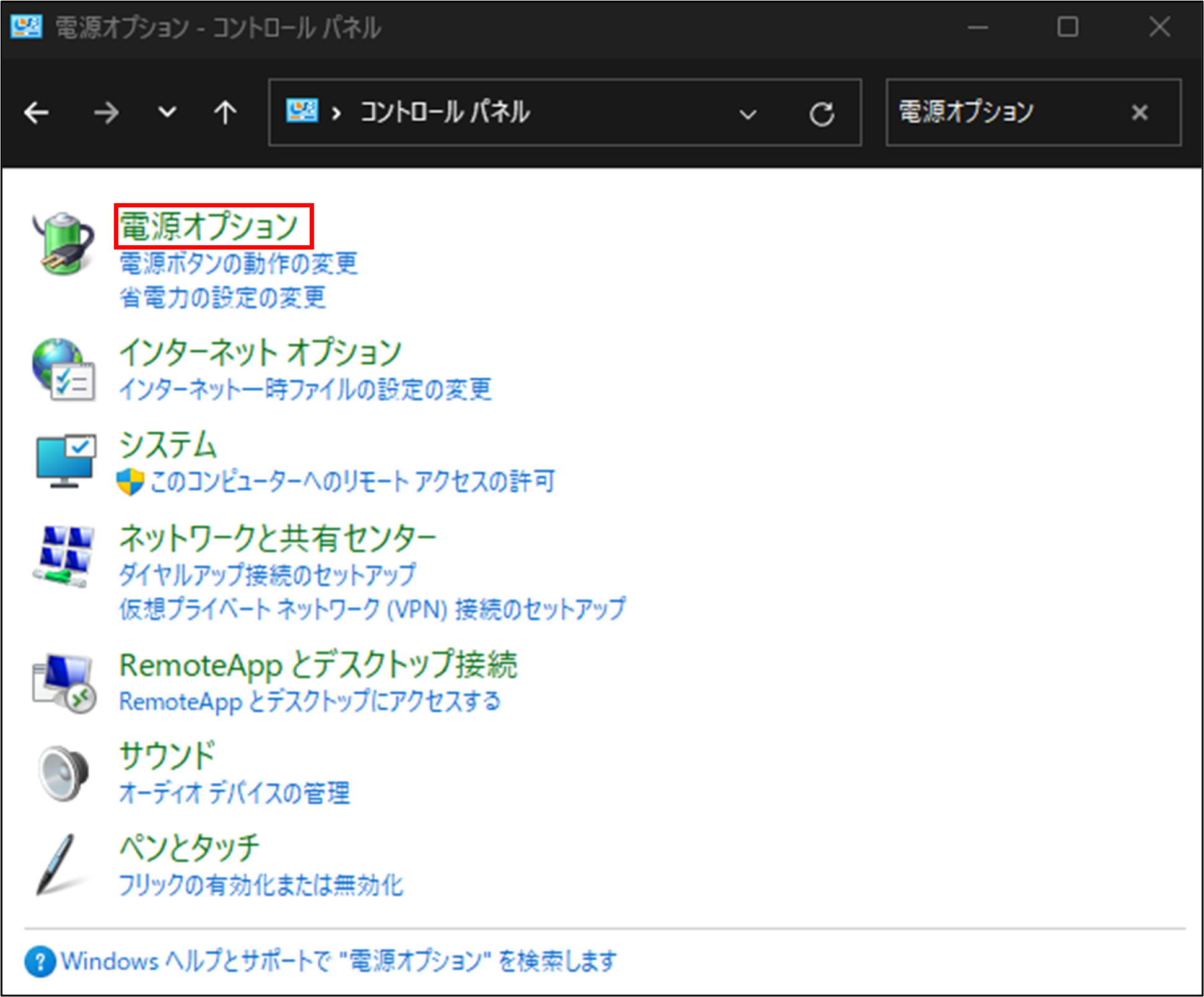The image size is (1204, 997).
Task: Expand the chevron before コントロール パネル
Action: [x=336, y=113]
